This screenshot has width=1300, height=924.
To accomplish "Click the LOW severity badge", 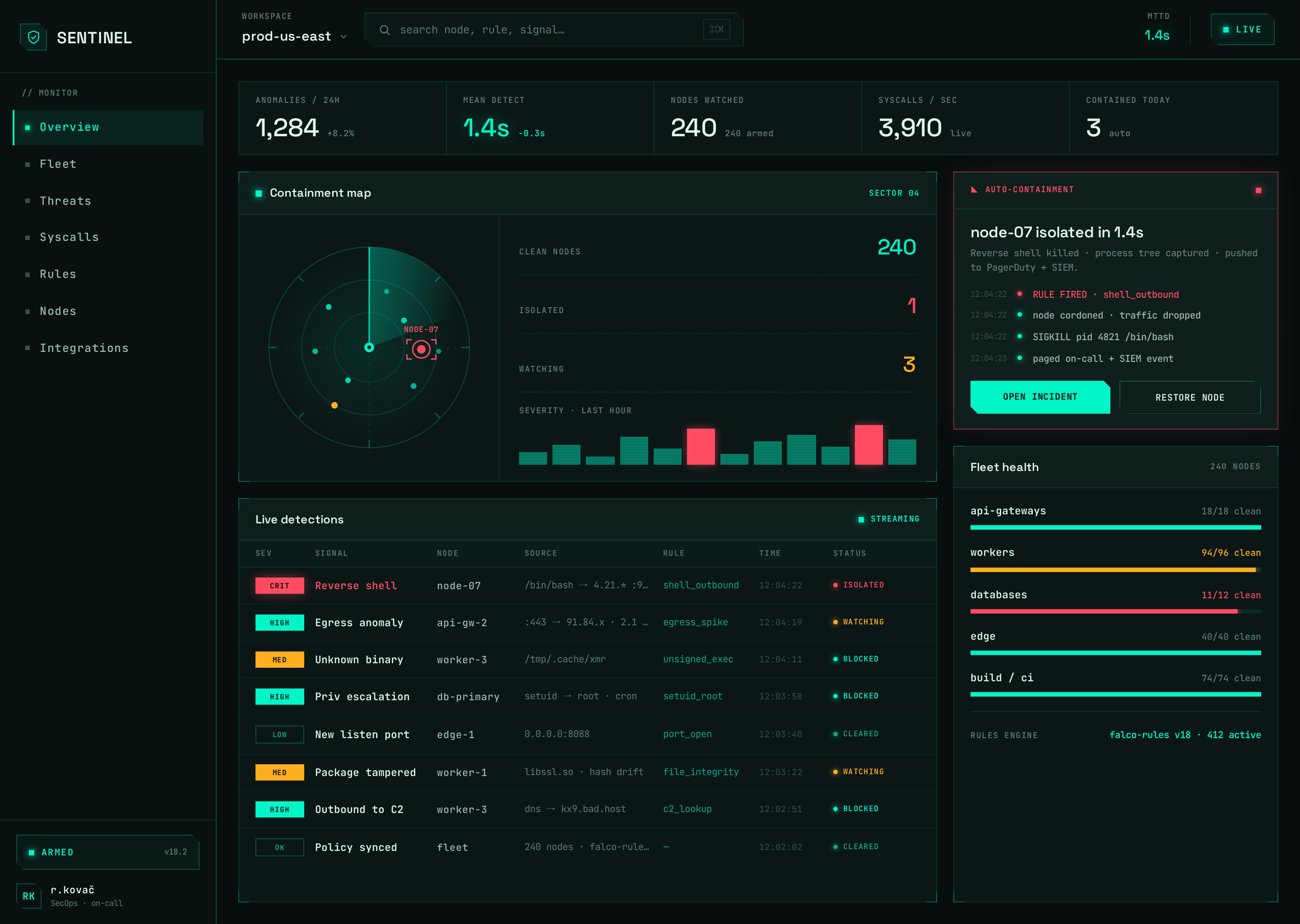I will [279, 735].
